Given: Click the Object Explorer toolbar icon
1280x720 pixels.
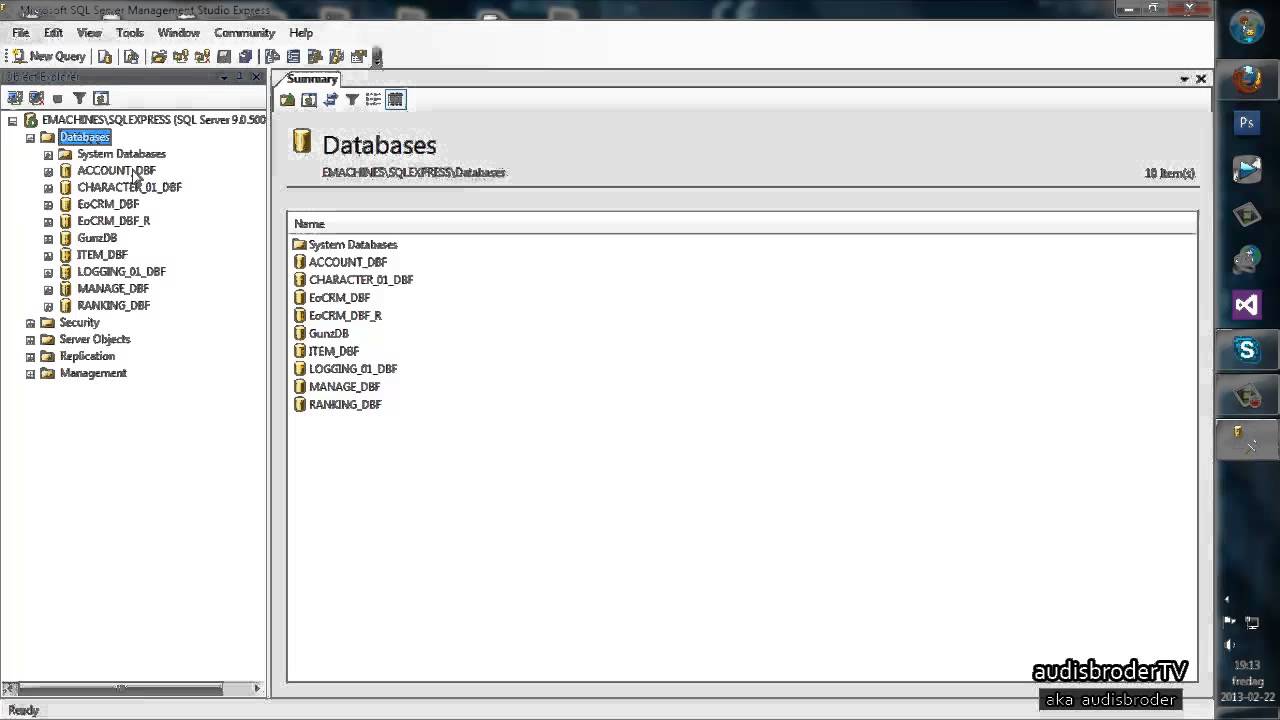Looking at the screenshot, I should click(x=315, y=57).
